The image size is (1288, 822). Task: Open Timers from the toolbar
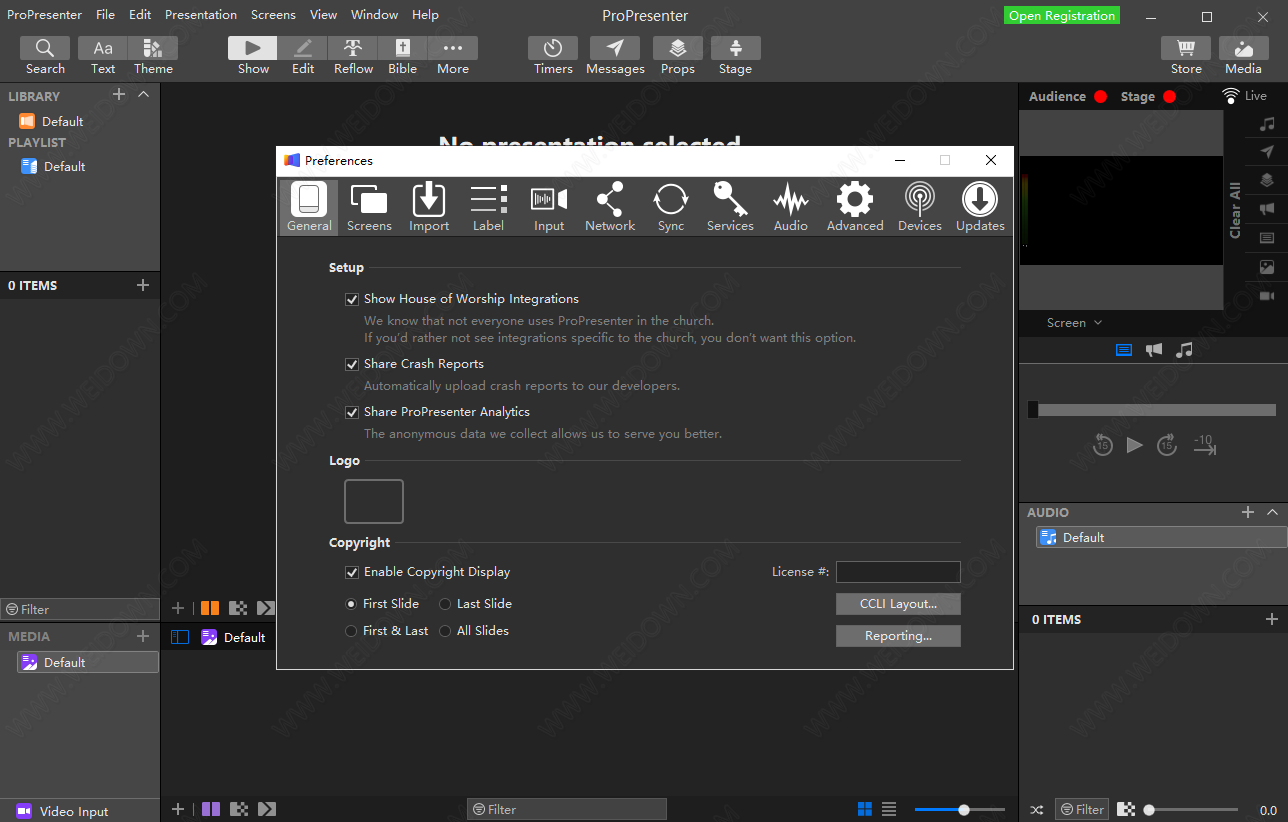(553, 56)
